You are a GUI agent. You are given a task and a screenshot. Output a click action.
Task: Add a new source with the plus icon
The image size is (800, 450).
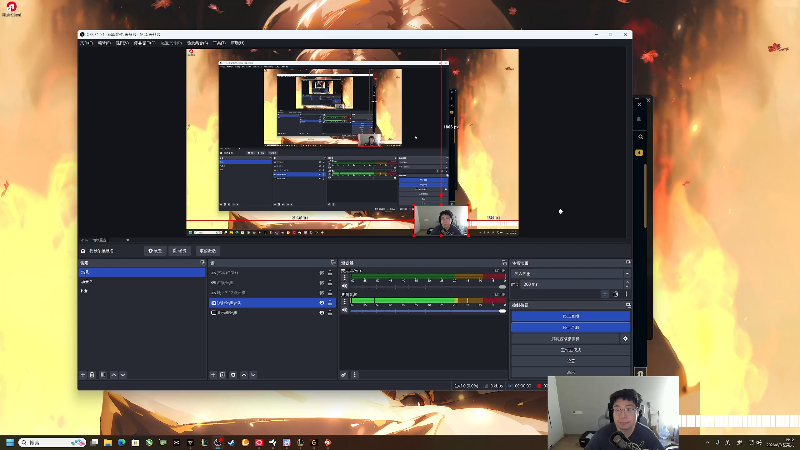tap(213, 375)
